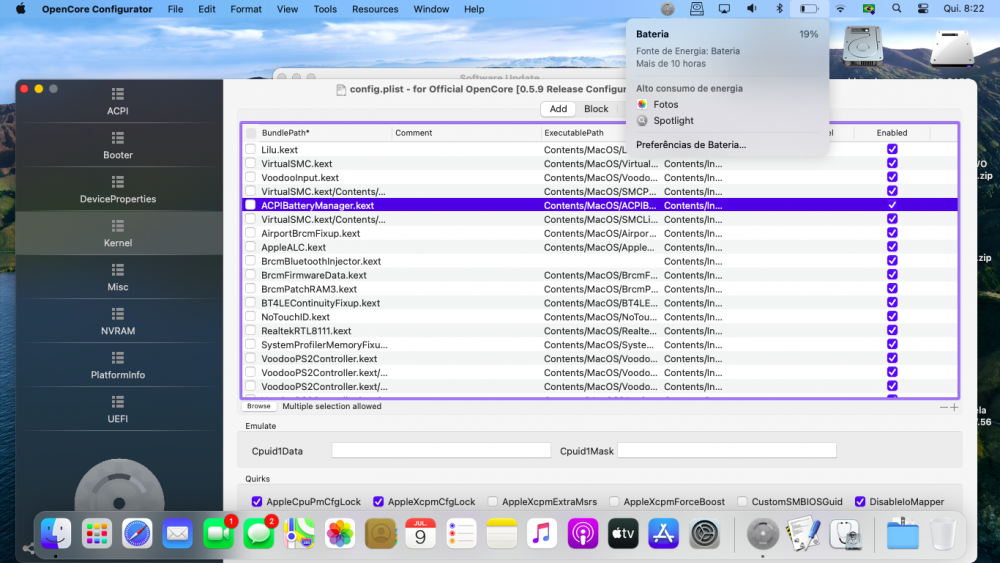Click the Cpuid1Mask input field
The image size is (1000, 563).
[x=726, y=451]
